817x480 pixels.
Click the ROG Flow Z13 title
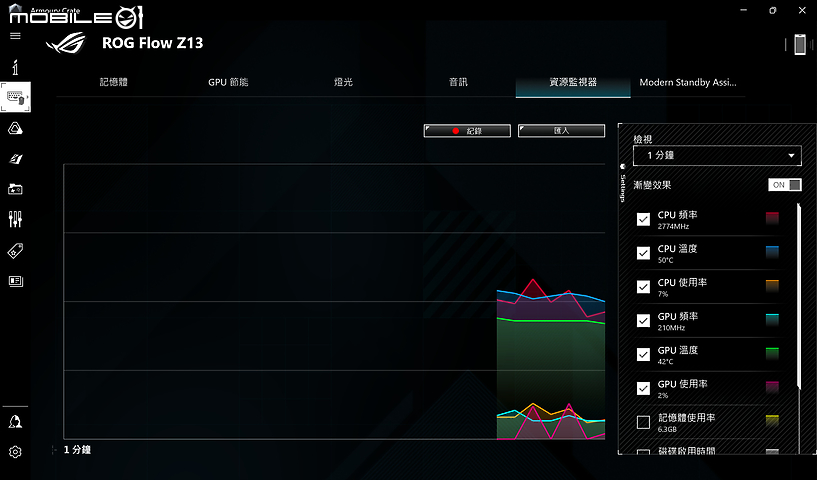coord(153,43)
